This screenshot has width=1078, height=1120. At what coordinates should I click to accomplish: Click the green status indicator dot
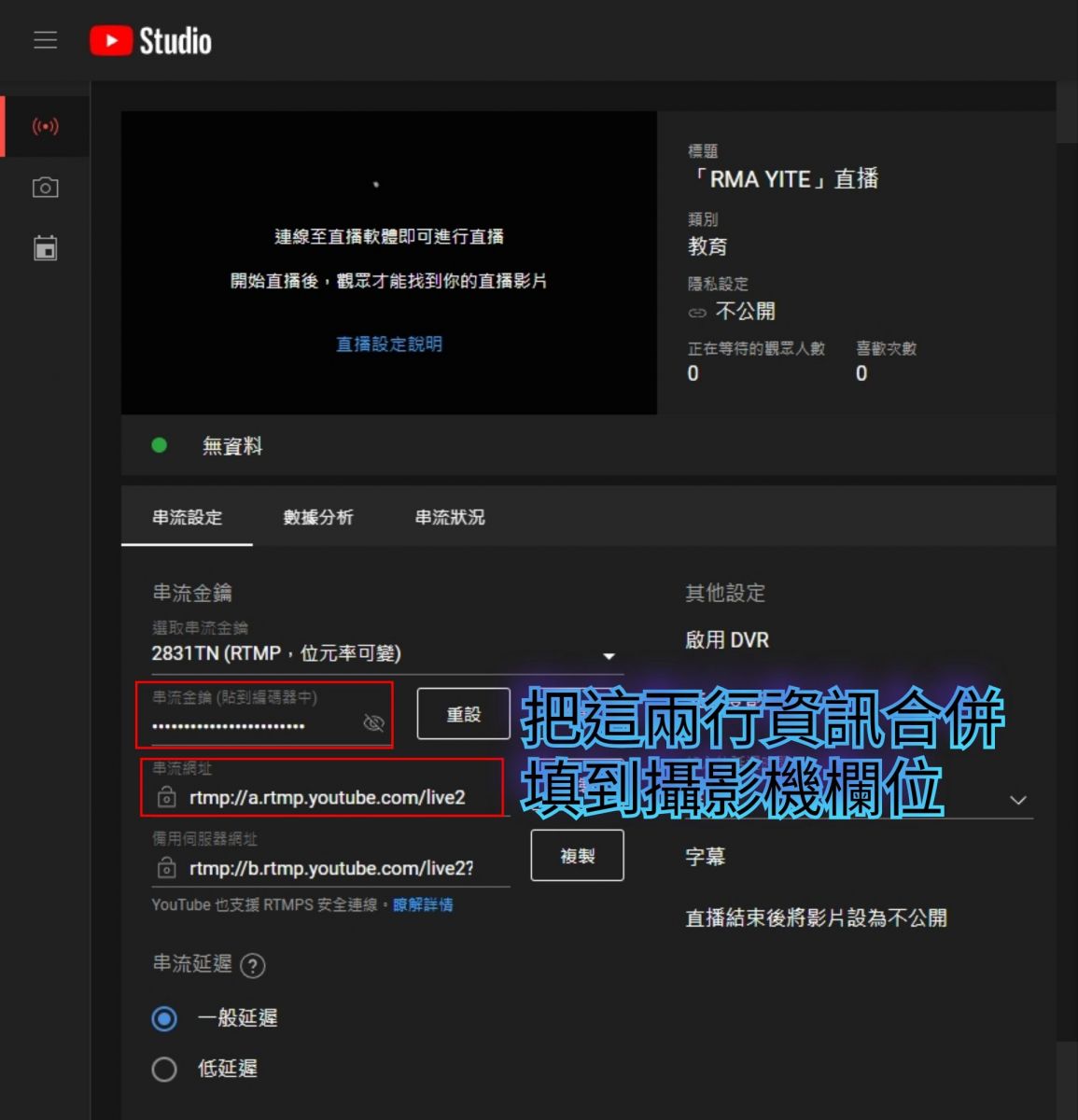160,445
